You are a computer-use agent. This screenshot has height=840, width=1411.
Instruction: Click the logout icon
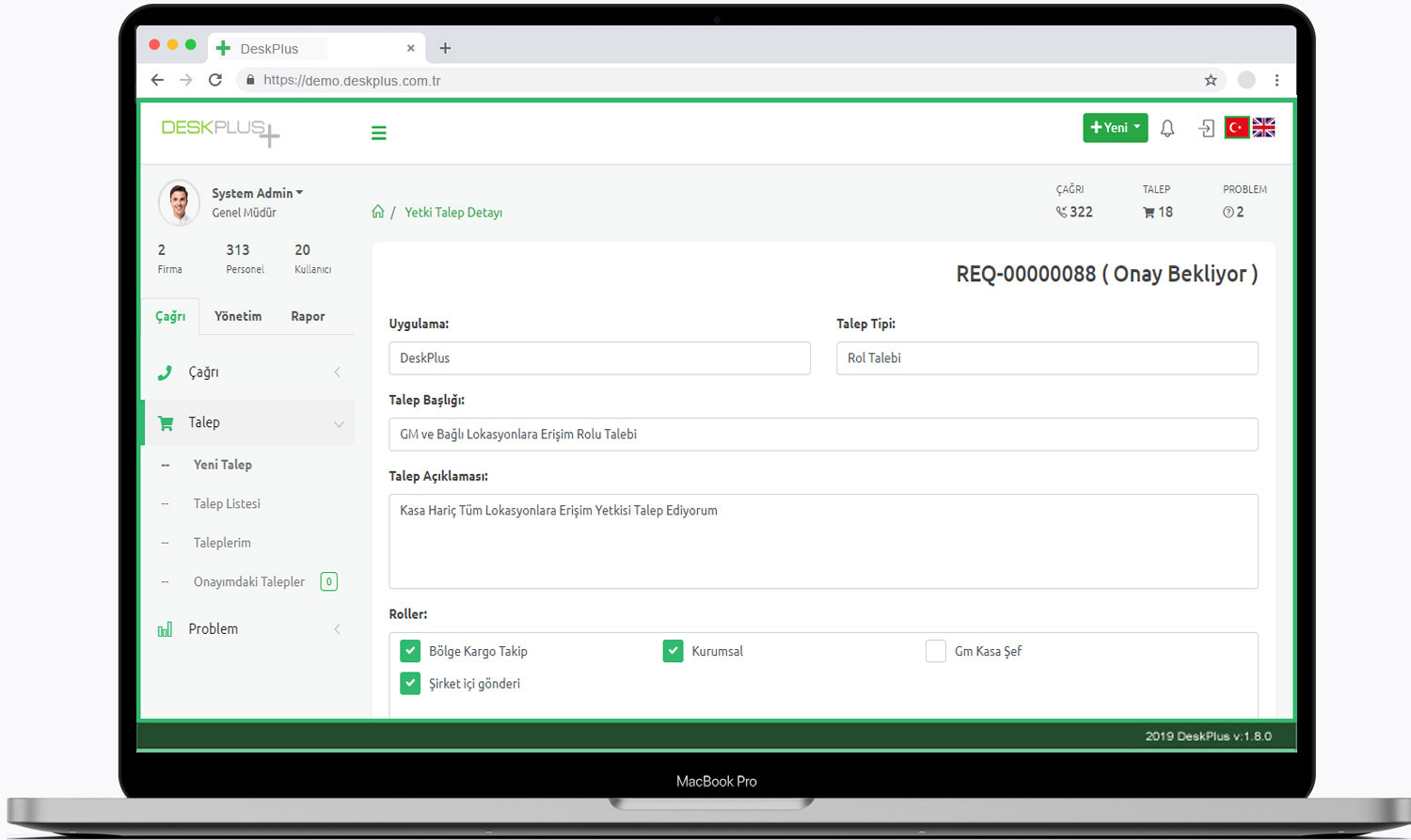point(1206,128)
